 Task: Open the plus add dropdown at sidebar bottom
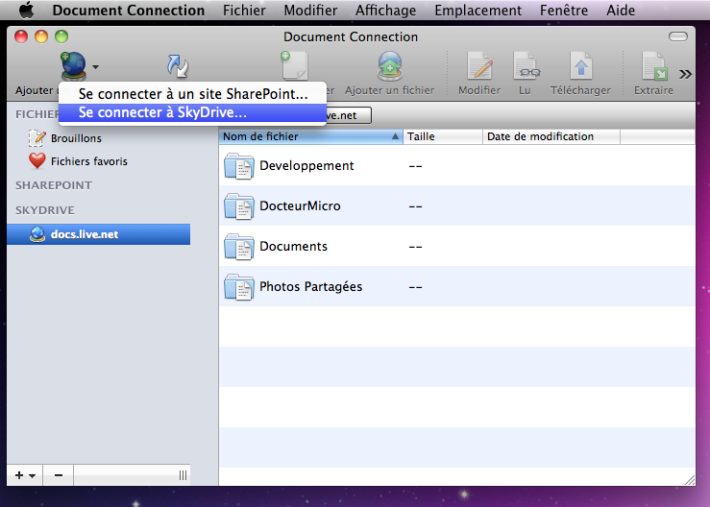25,475
